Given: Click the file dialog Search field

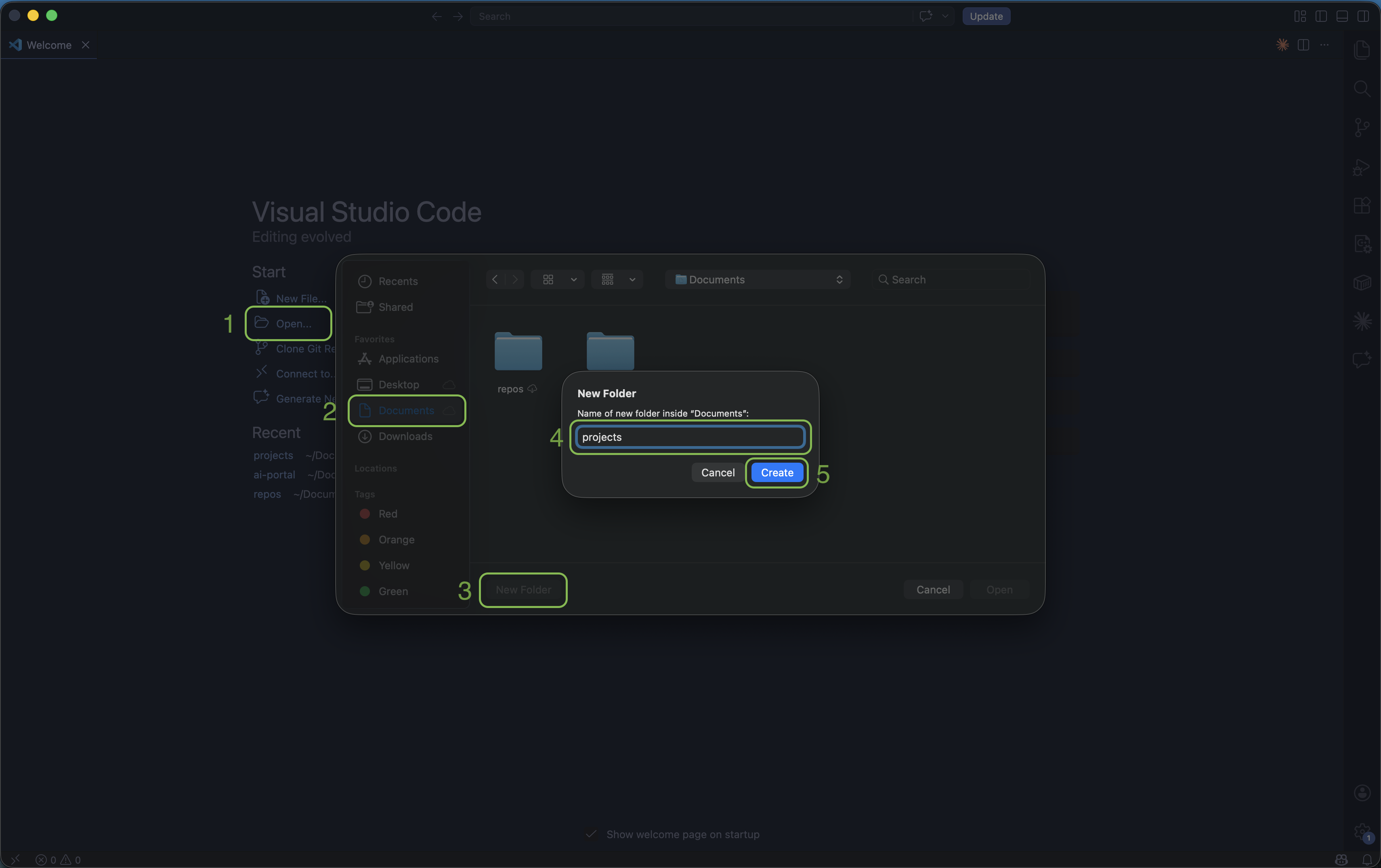Looking at the screenshot, I should click(951, 279).
